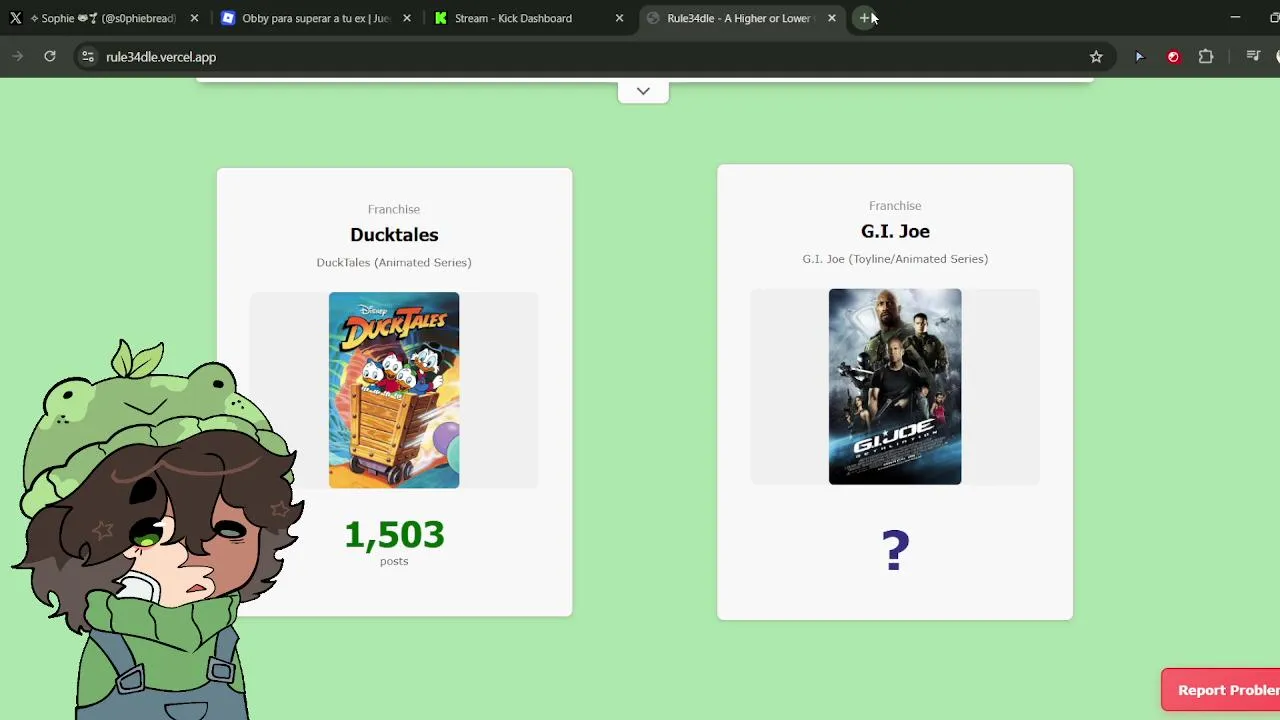1280x720 pixels.
Task: Click the browser forward arrow
Action: 17,57
